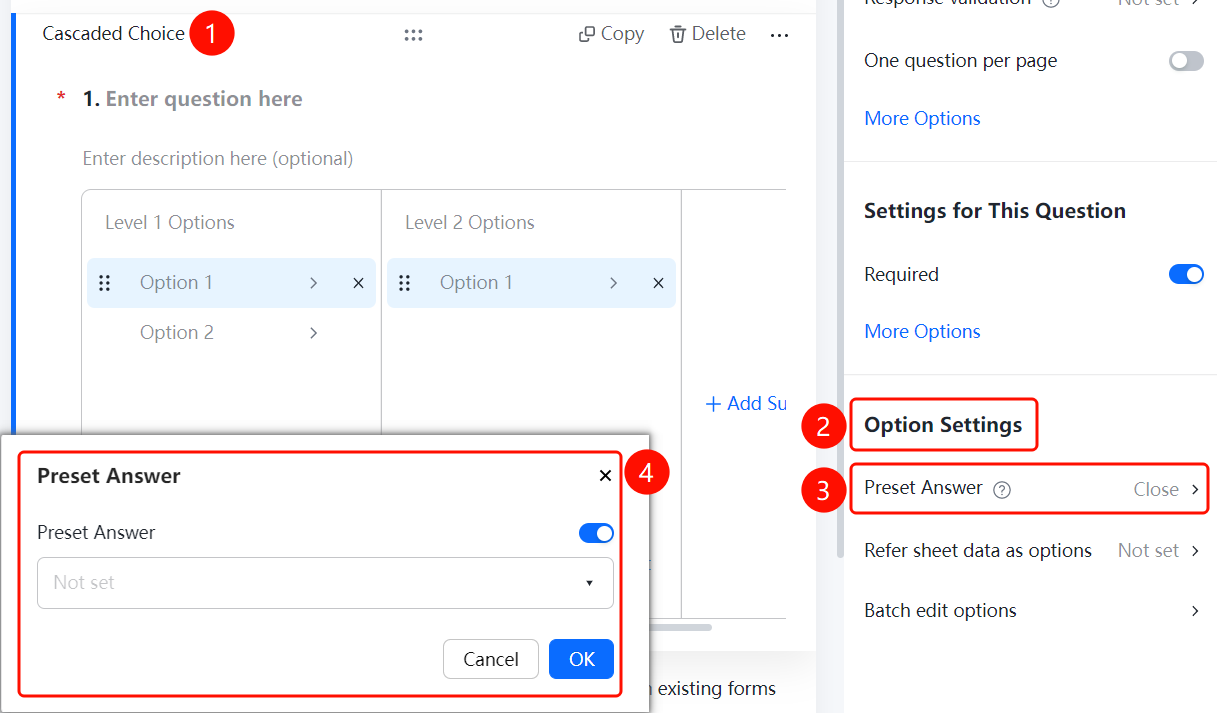This screenshot has height=713, width=1217.
Task: Click the Cascaded Choice question type label
Action: [113, 34]
